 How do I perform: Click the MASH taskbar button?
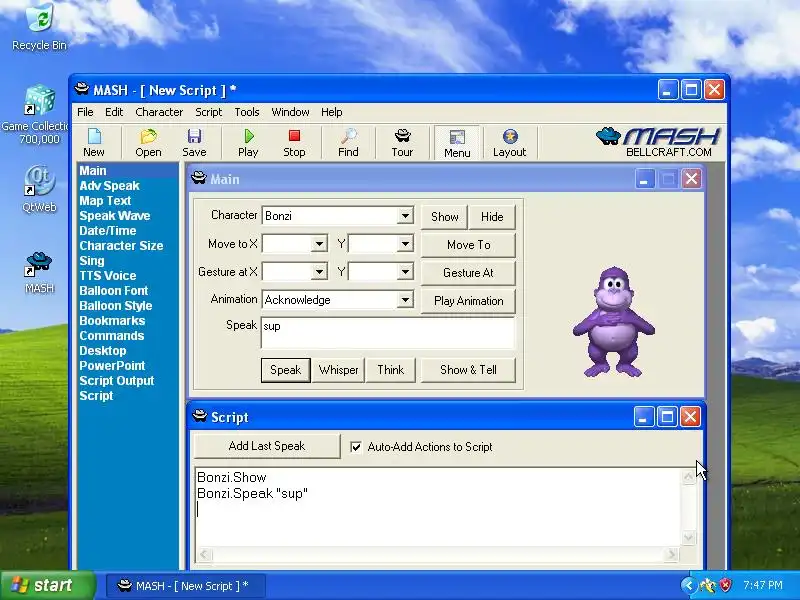click(186, 586)
